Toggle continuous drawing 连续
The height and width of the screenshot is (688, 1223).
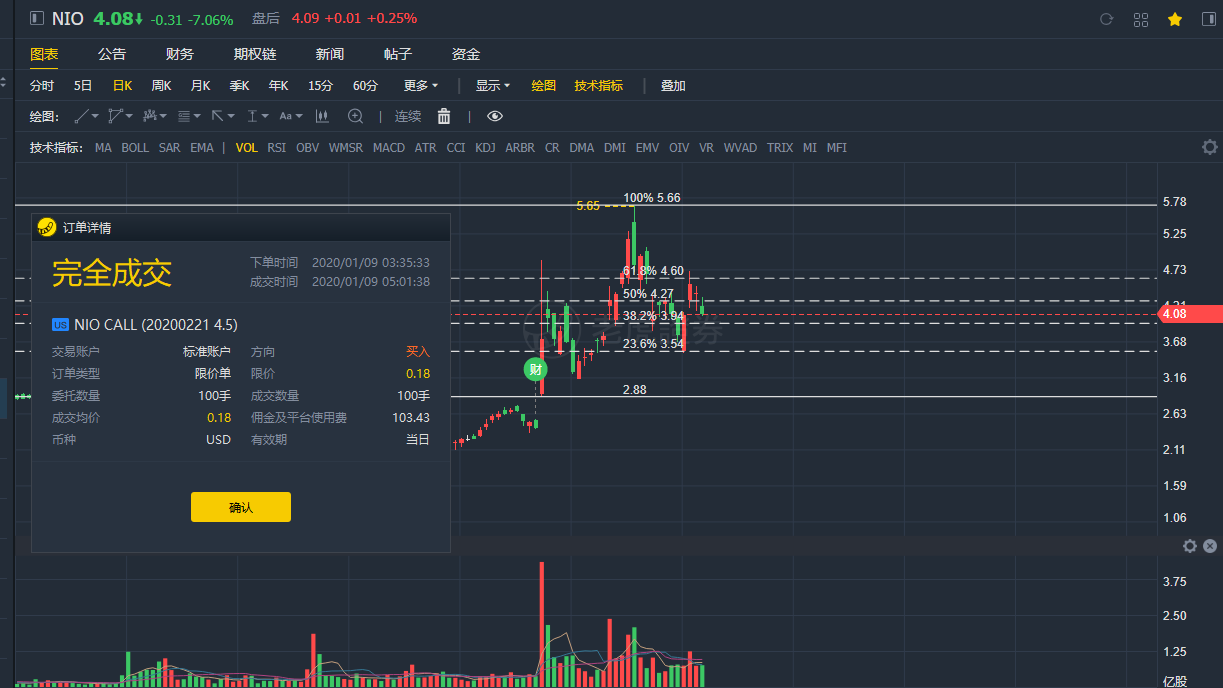tap(408, 116)
